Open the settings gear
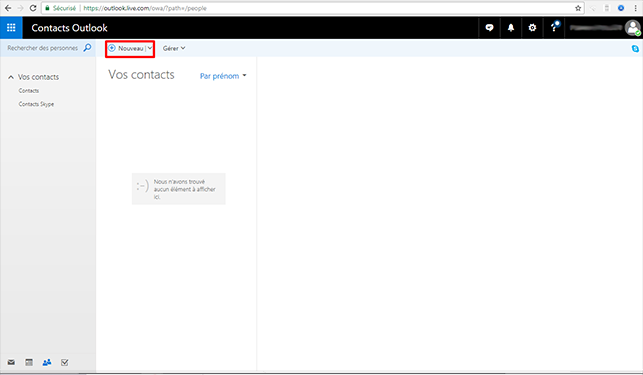Viewport: 643px width, 375px height. [532, 28]
